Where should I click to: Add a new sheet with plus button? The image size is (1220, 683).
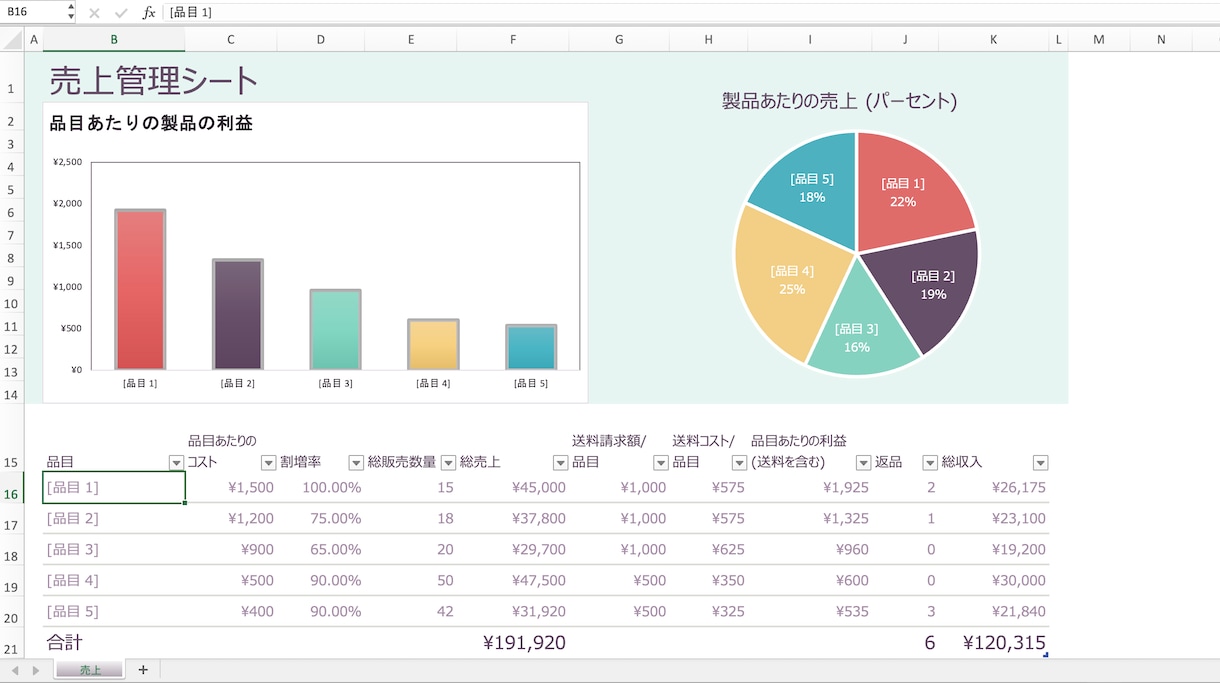click(143, 670)
